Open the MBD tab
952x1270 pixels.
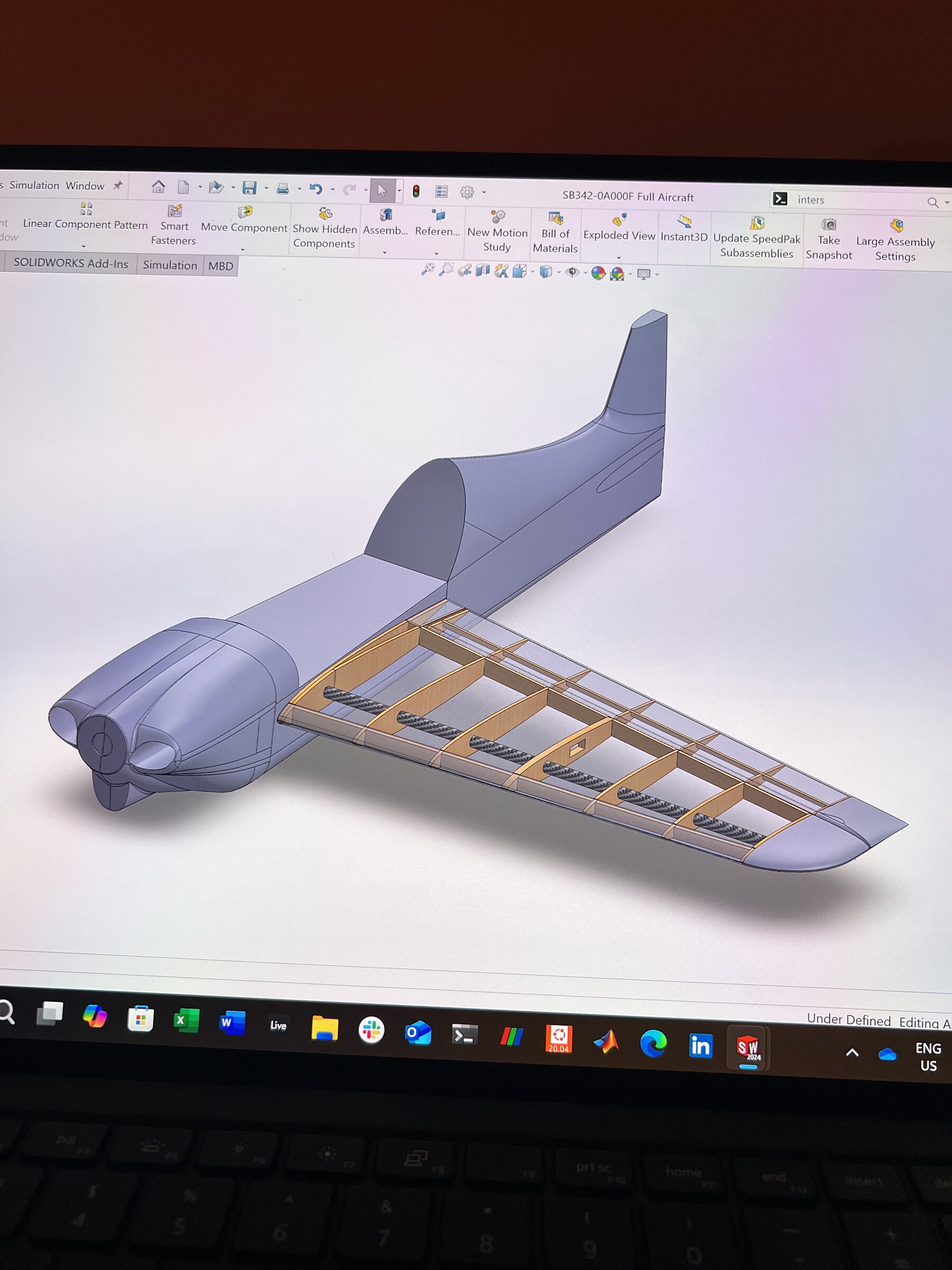(x=221, y=266)
